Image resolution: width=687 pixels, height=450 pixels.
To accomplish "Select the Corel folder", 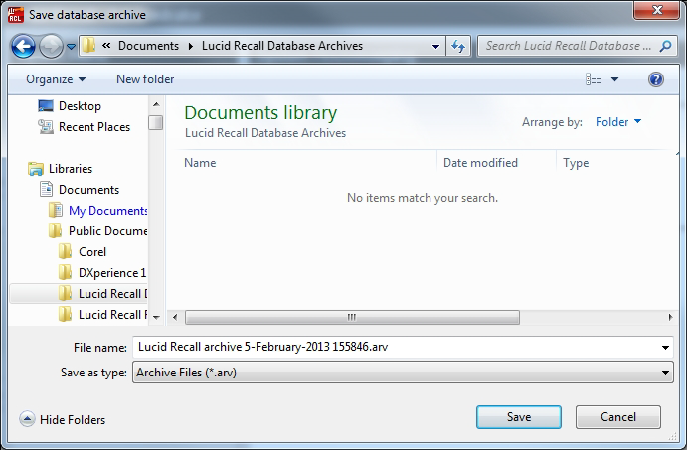I will click(92, 252).
